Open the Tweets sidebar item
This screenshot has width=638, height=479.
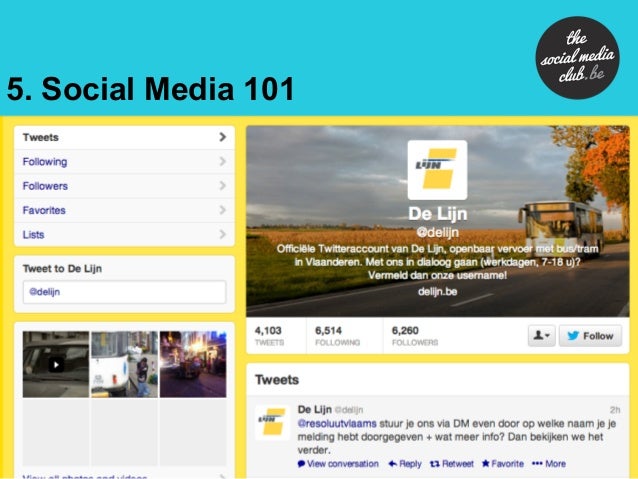(x=124, y=138)
